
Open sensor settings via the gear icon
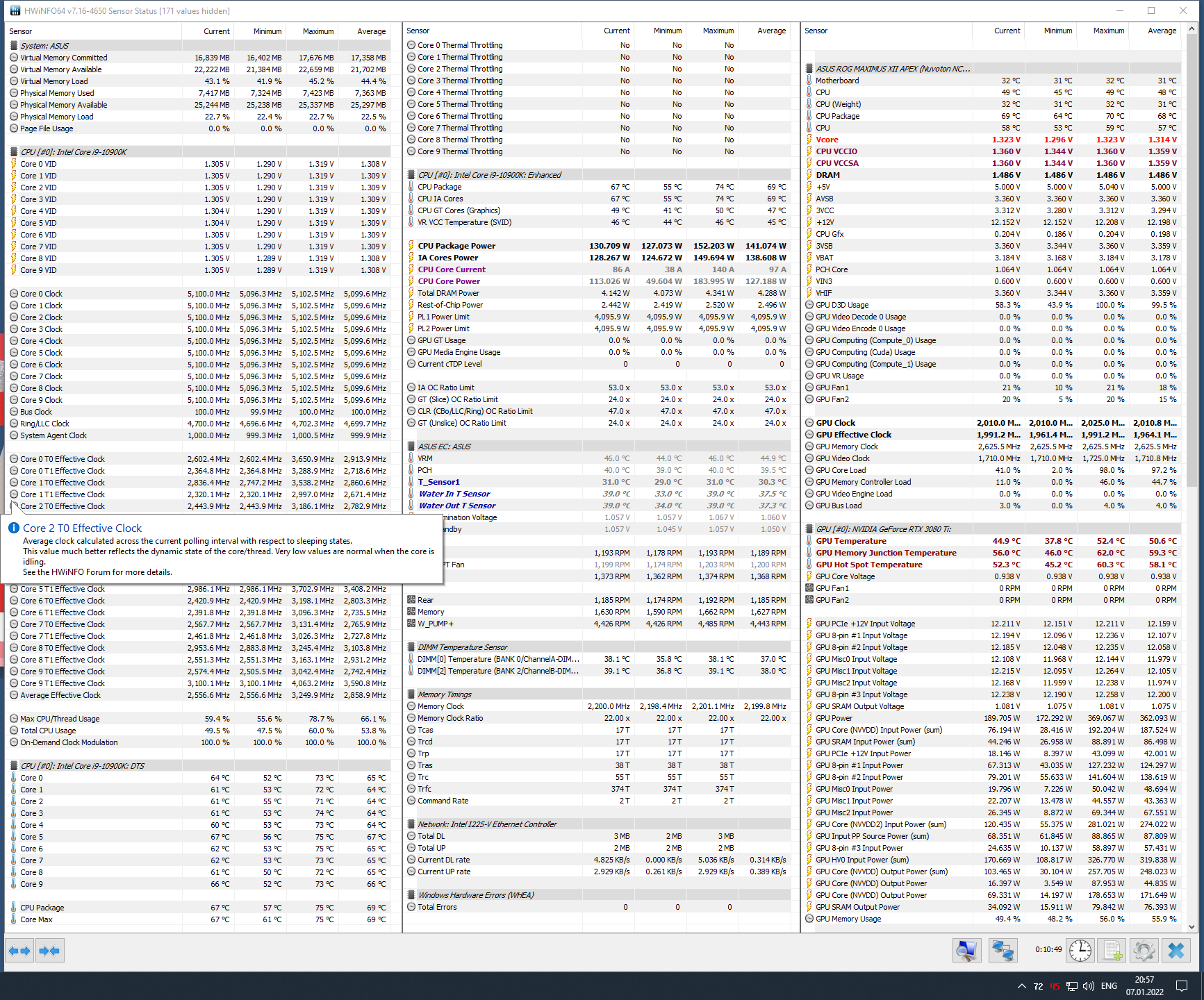tap(1144, 950)
